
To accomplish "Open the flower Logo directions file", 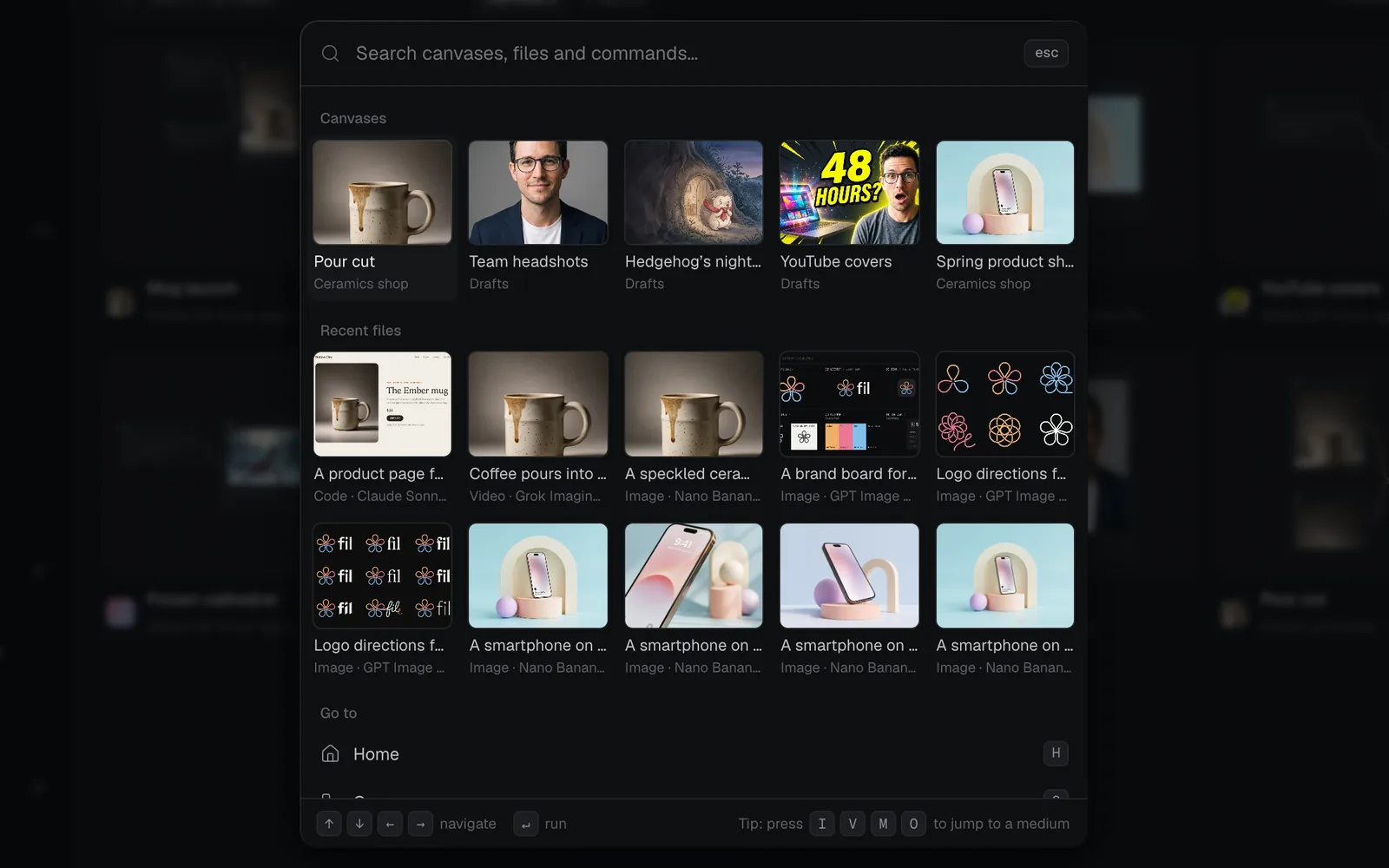I will [1004, 428].
